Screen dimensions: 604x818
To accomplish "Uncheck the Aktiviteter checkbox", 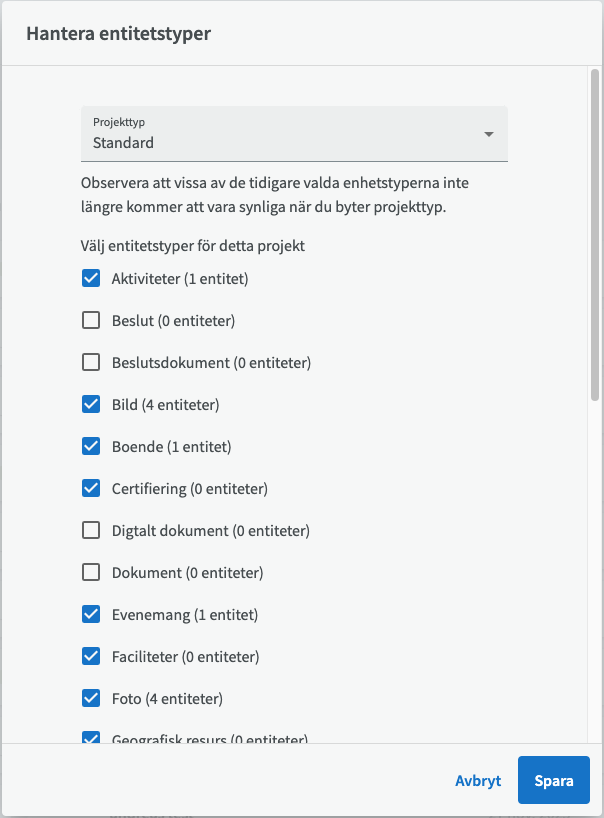I will [91, 278].
